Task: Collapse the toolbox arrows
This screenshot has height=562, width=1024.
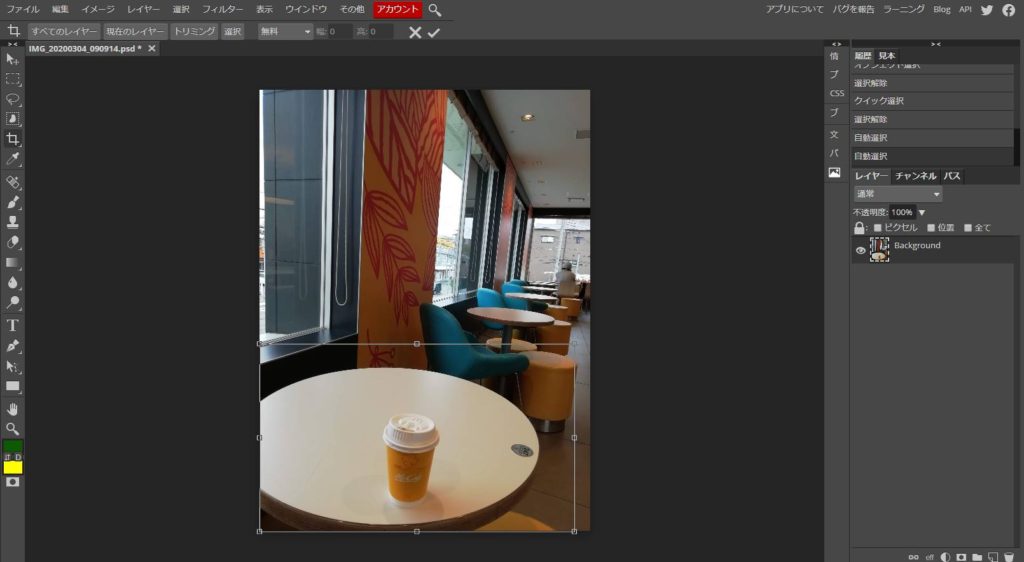Action: pos(12,44)
